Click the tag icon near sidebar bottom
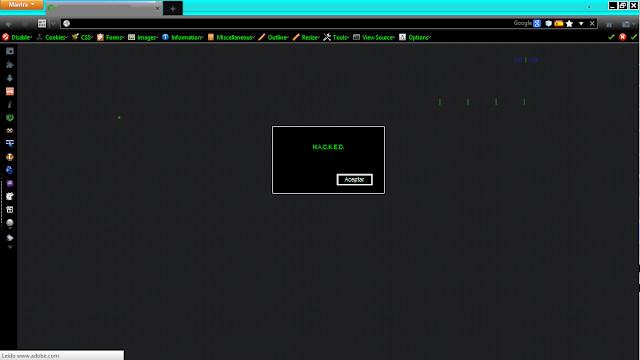 pyautogui.click(x=10, y=238)
